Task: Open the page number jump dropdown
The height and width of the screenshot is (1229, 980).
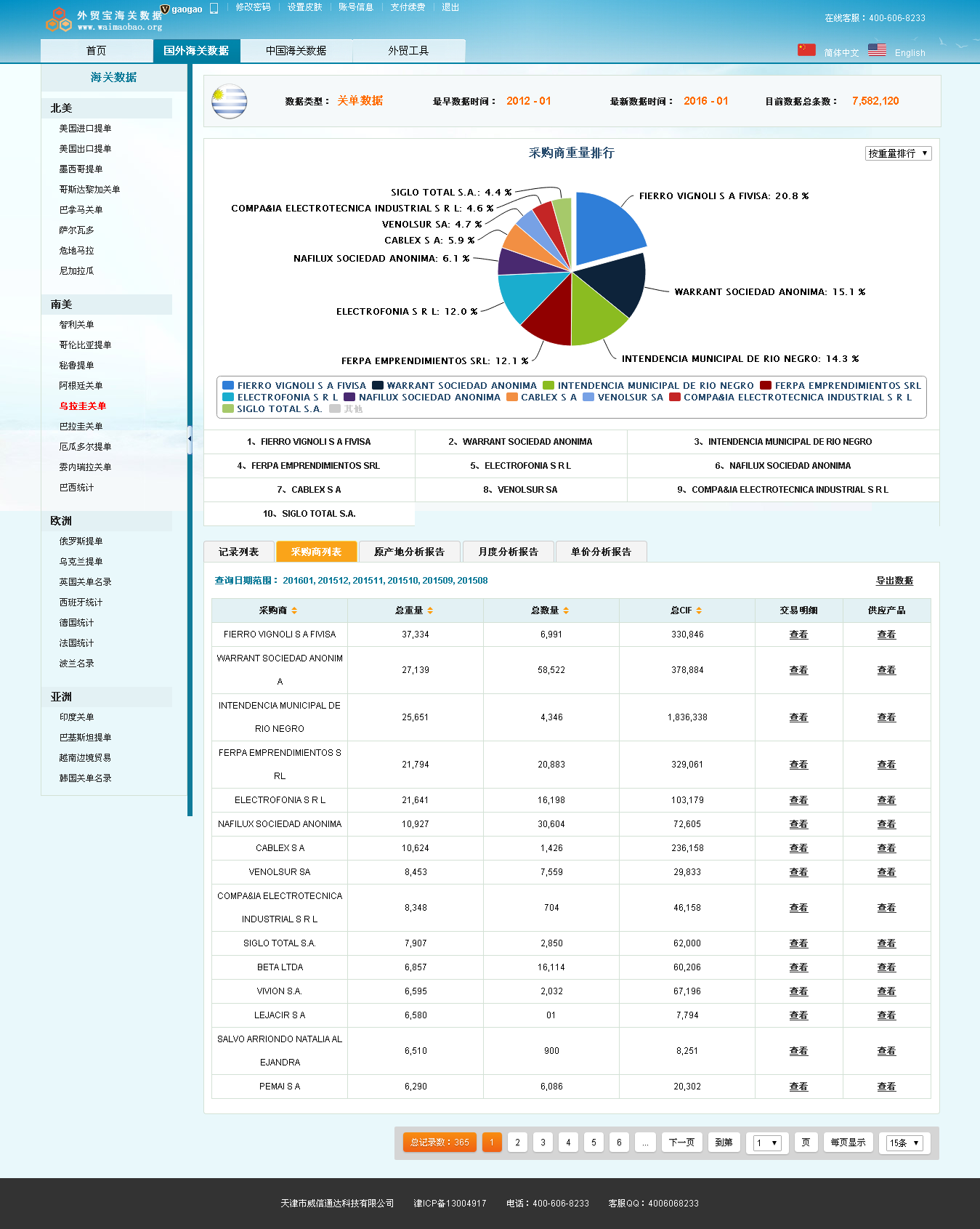Action: point(767,1143)
